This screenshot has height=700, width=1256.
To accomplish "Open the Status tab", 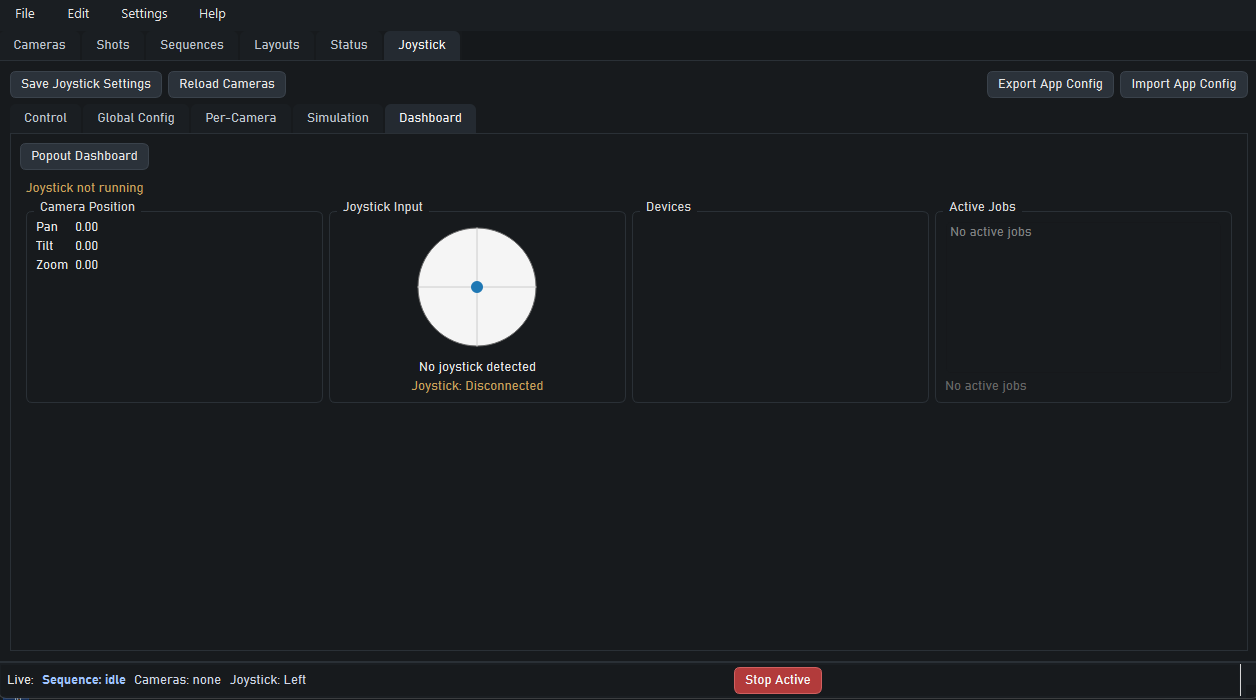I will coord(348,45).
